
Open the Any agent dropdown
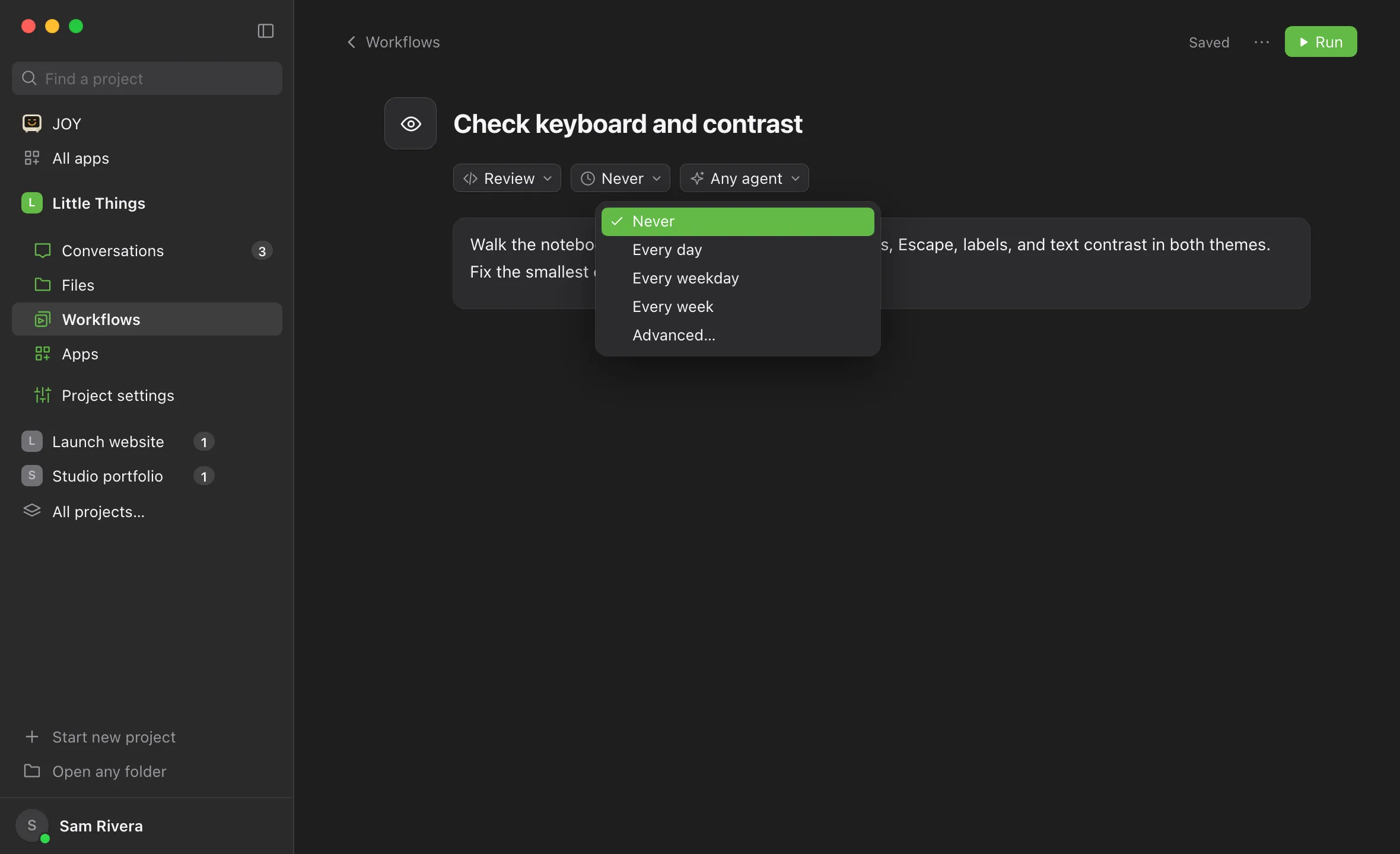[744, 178]
